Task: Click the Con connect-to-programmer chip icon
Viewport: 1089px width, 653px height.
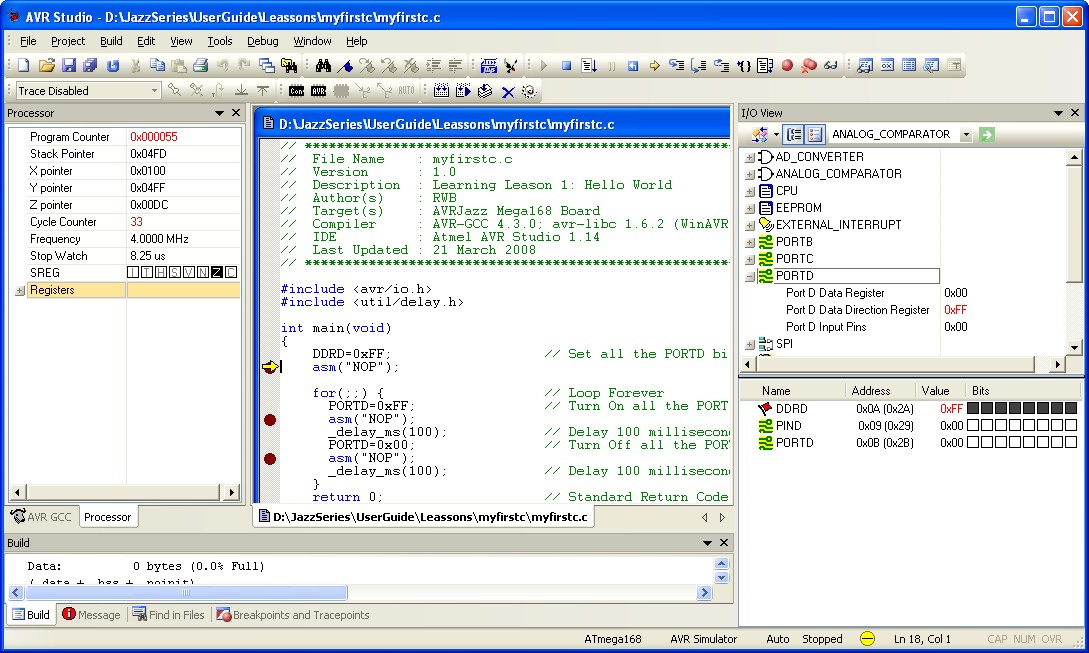Action: (297, 90)
